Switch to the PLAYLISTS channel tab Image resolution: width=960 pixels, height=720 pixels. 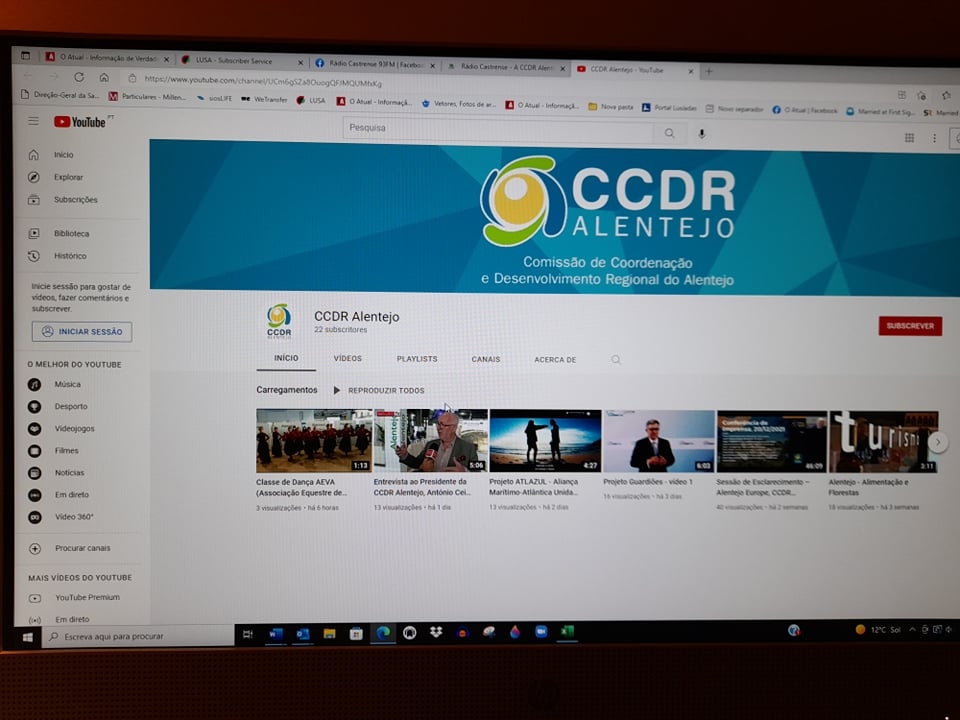coord(417,359)
